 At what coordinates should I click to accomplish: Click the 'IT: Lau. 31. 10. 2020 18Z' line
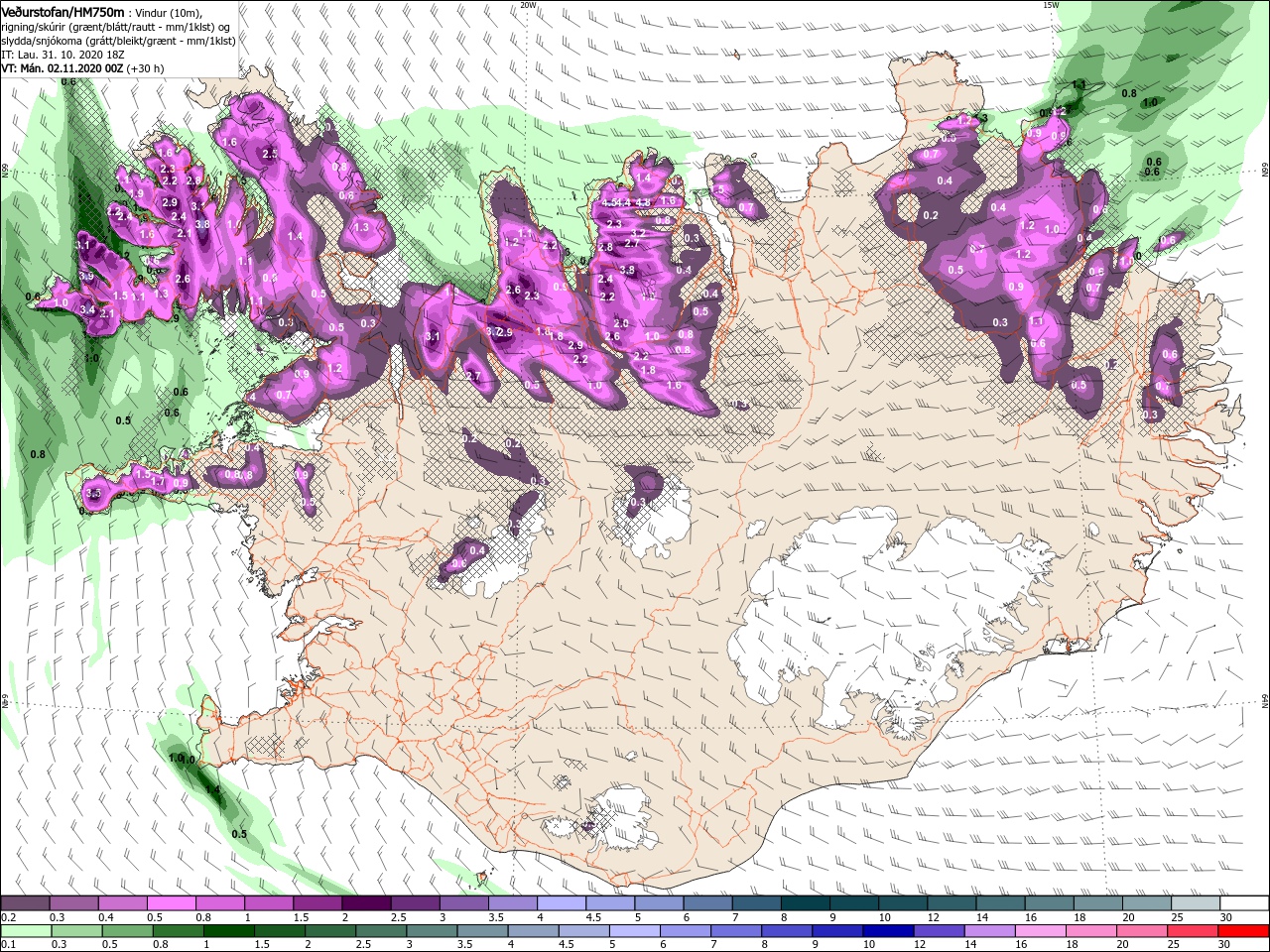coord(62,55)
